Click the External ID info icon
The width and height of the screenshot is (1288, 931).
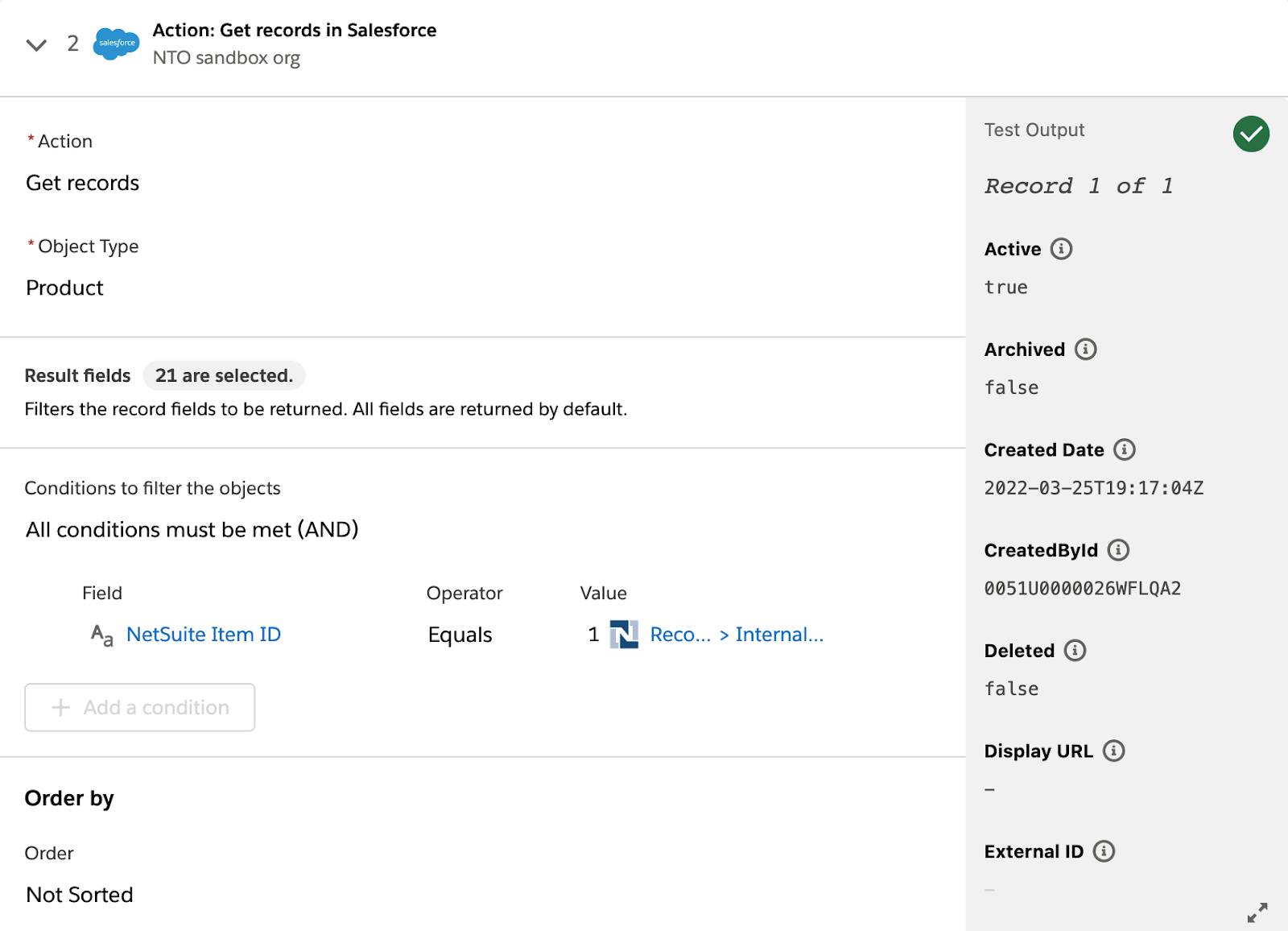point(1104,851)
